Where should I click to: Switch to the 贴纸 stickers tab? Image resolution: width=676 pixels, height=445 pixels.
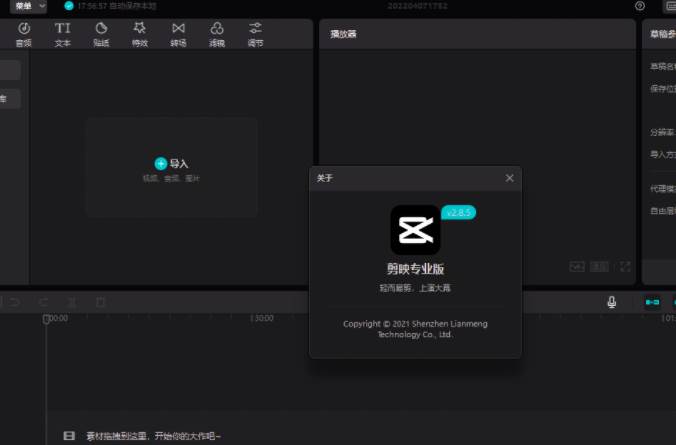click(101, 34)
